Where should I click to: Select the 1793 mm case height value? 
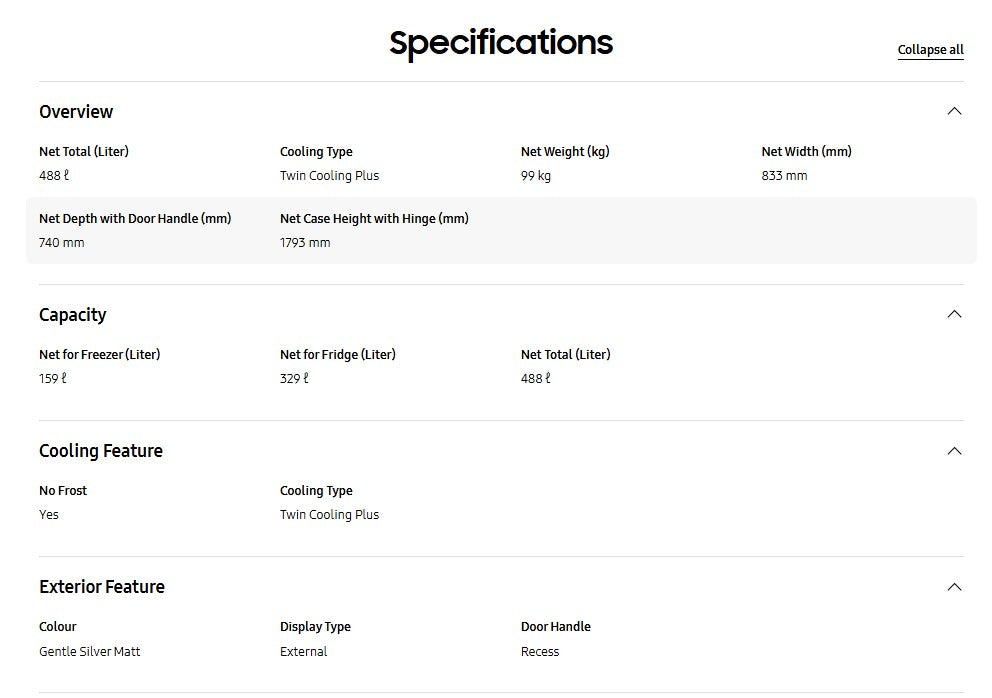(x=305, y=243)
